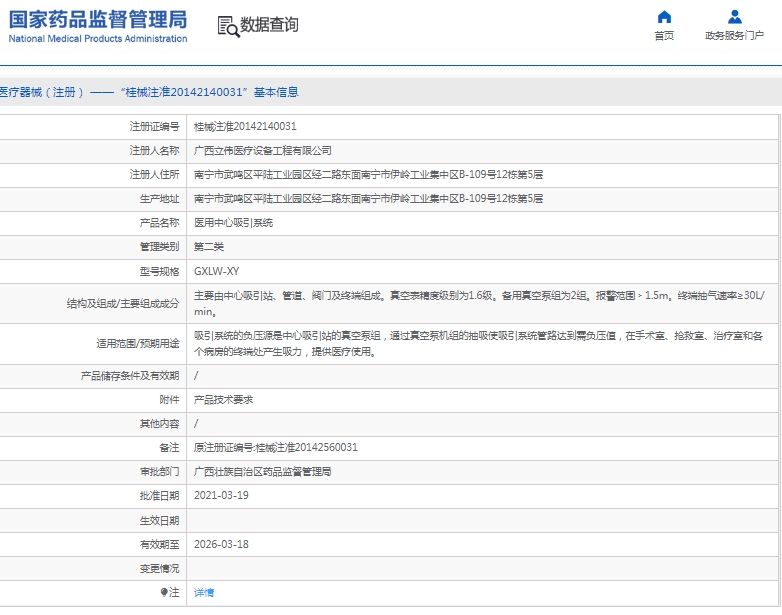Click the 产品技术要求 attachment text

click(223, 399)
